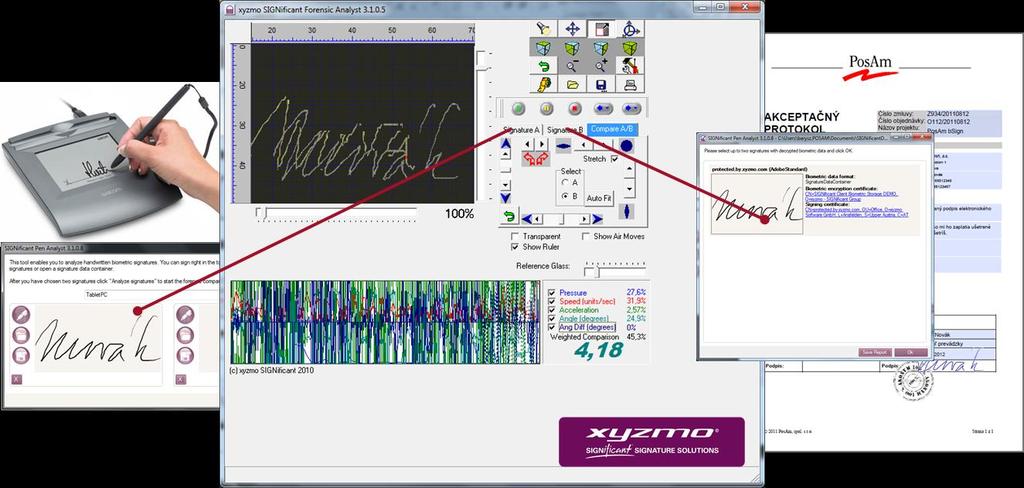The height and width of the screenshot is (488, 1024).
Task: Uncheck the Ang Diff (degrees) checkbox
Action: 552,327
